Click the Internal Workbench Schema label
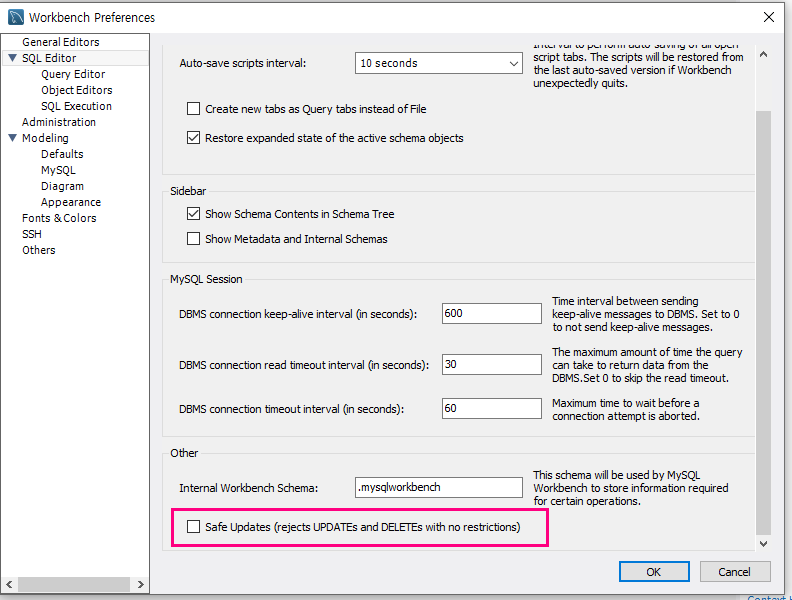Screen dimensions: 792x600 (249, 488)
